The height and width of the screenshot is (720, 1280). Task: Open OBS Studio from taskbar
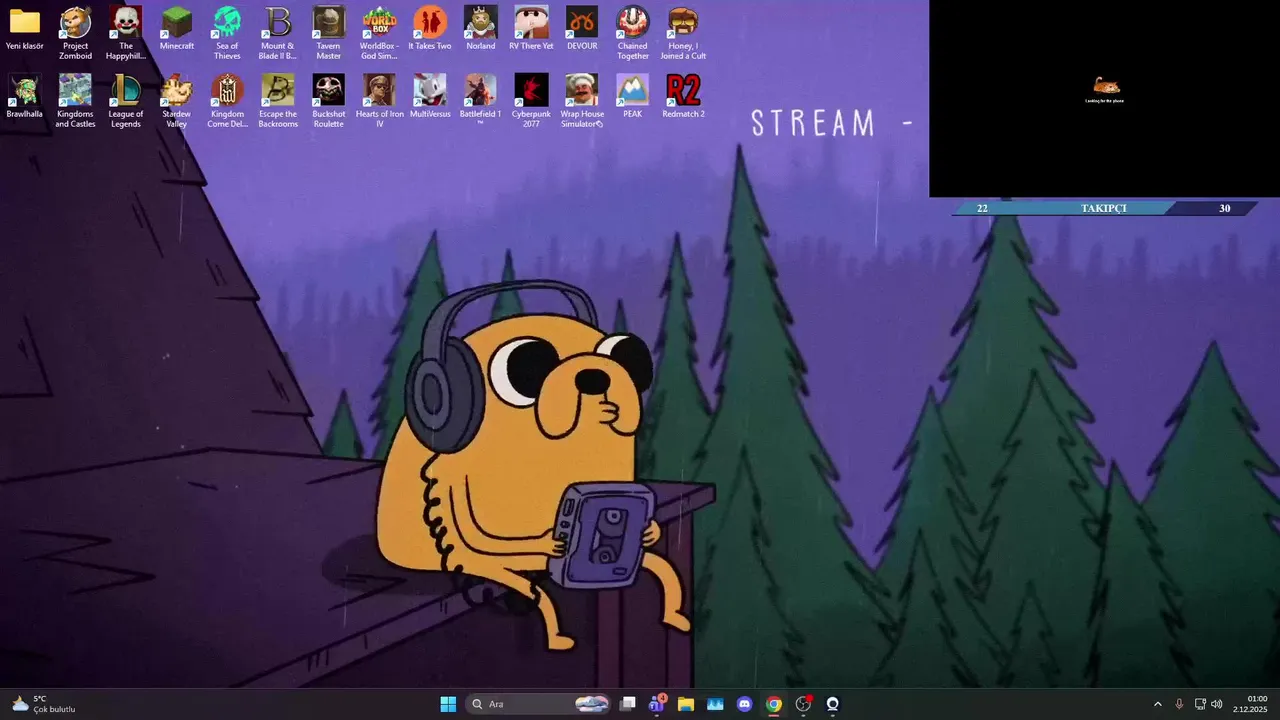[803, 704]
